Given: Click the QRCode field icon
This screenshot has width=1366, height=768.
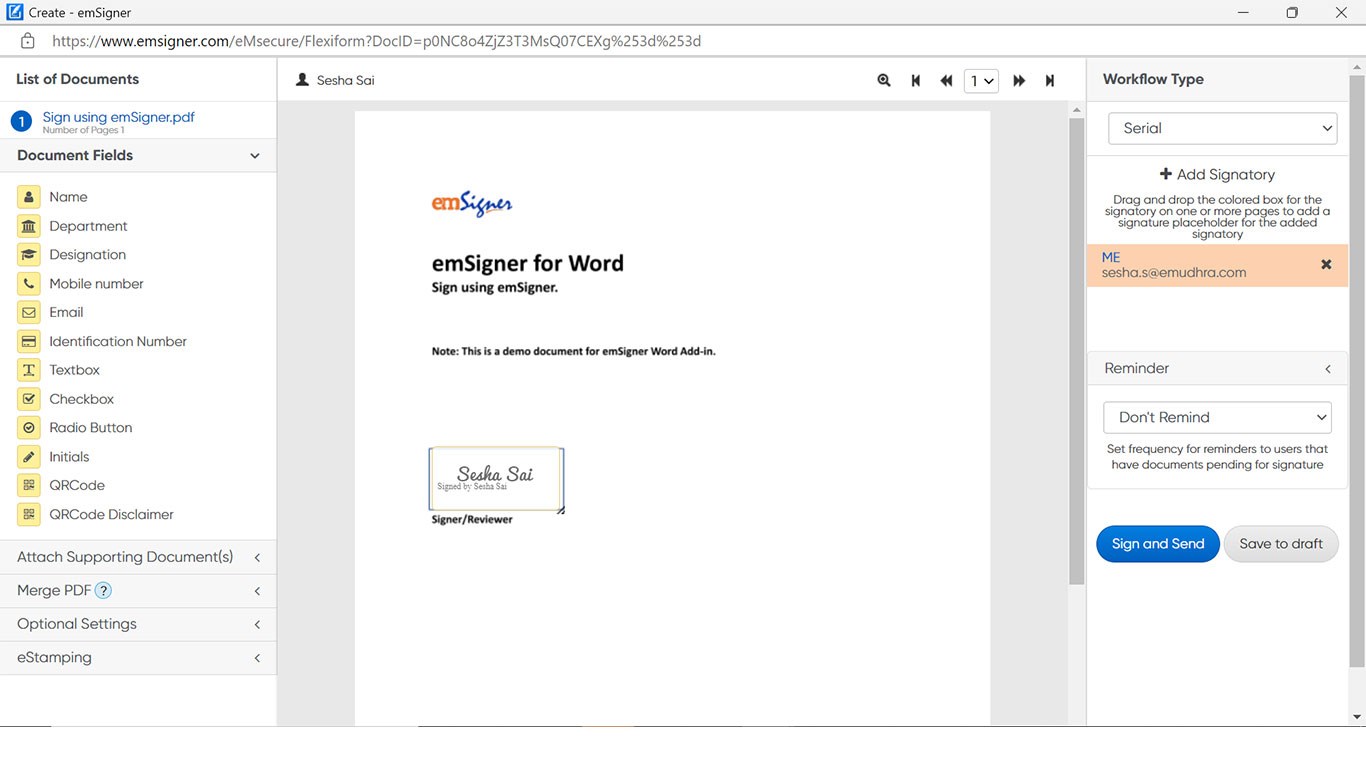Looking at the screenshot, I should click(x=29, y=485).
